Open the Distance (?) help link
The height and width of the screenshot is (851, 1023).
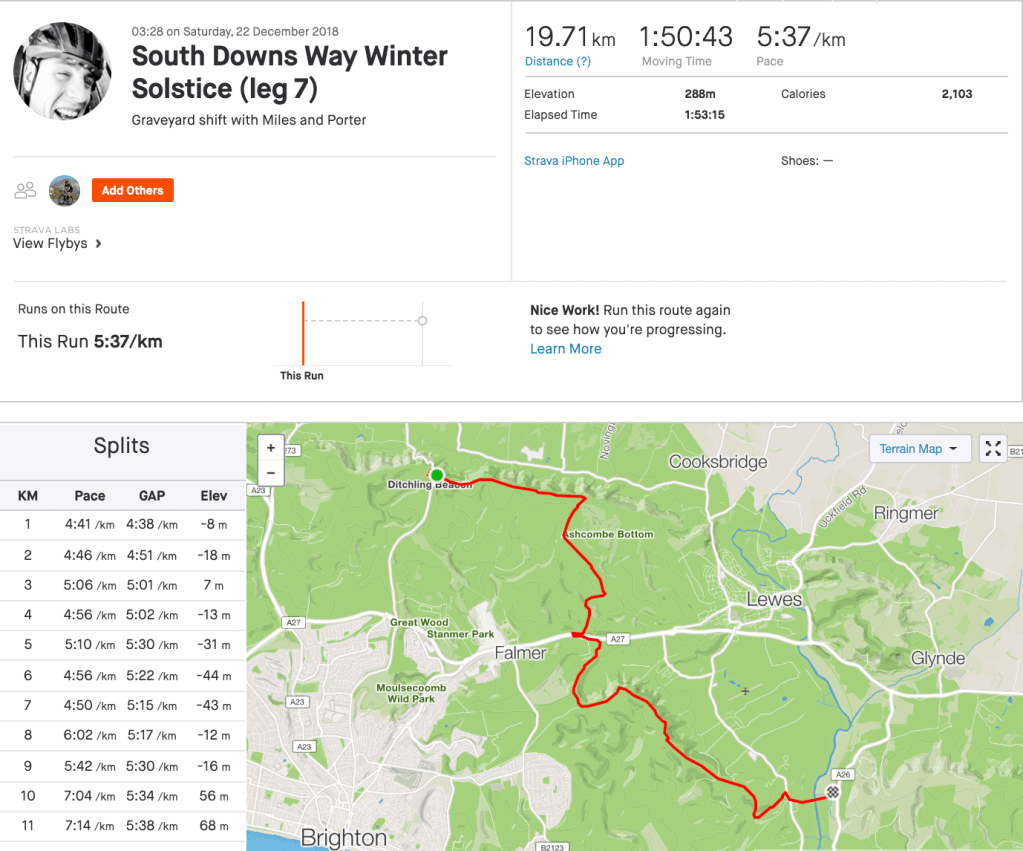[x=558, y=62]
